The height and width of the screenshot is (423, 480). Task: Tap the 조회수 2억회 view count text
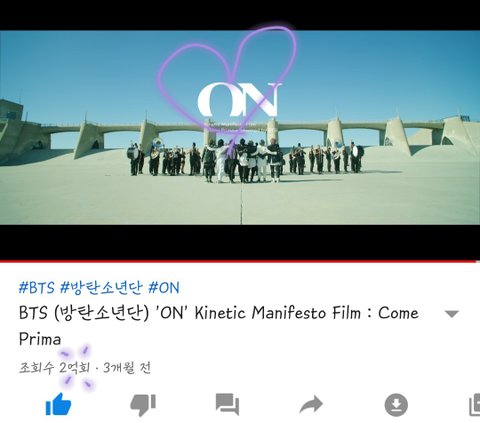click(x=54, y=368)
